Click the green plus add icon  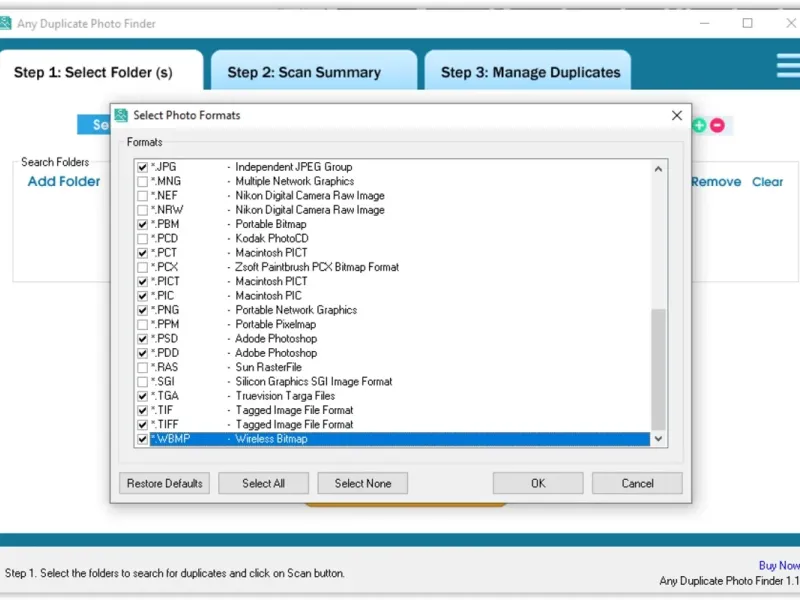pyautogui.click(x=699, y=126)
